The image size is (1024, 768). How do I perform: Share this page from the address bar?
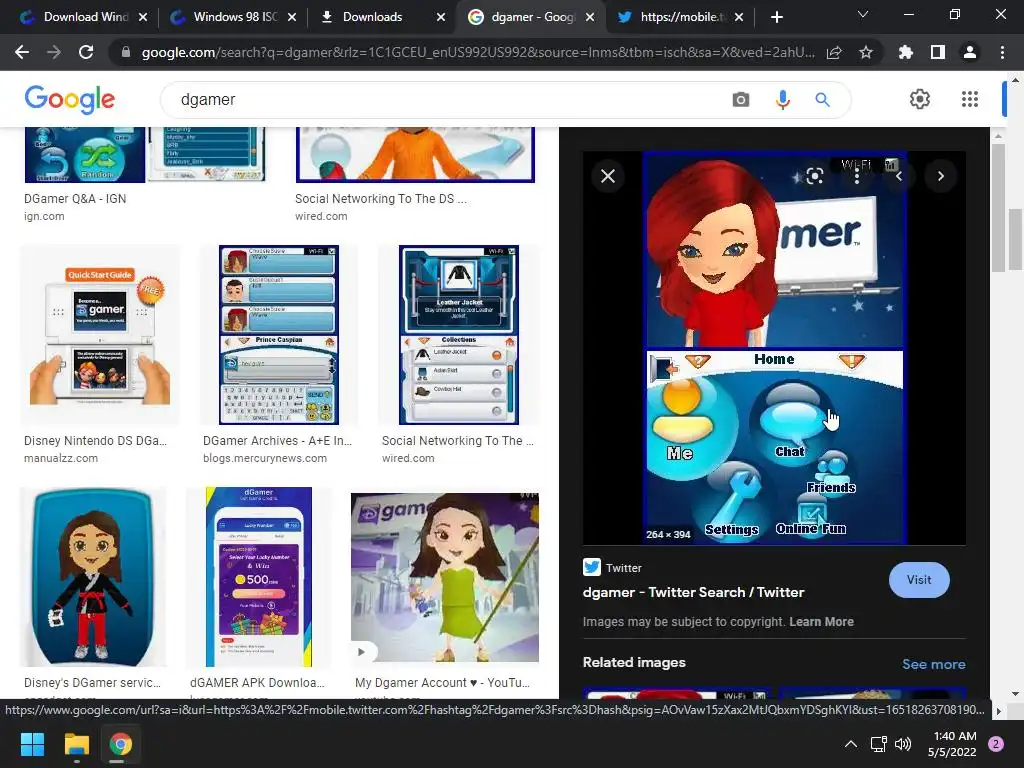(x=834, y=52)
